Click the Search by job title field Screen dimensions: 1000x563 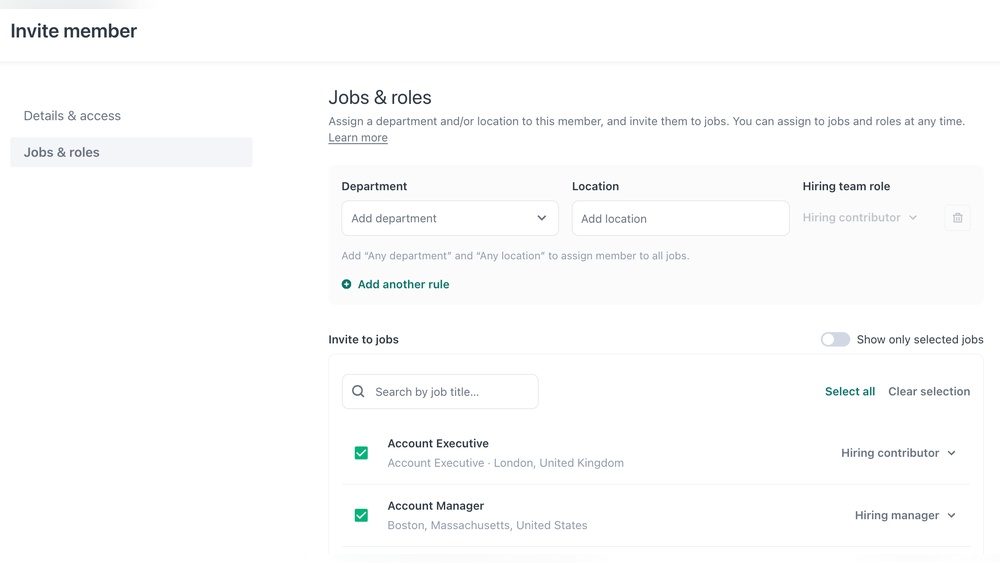coord(450,392)
